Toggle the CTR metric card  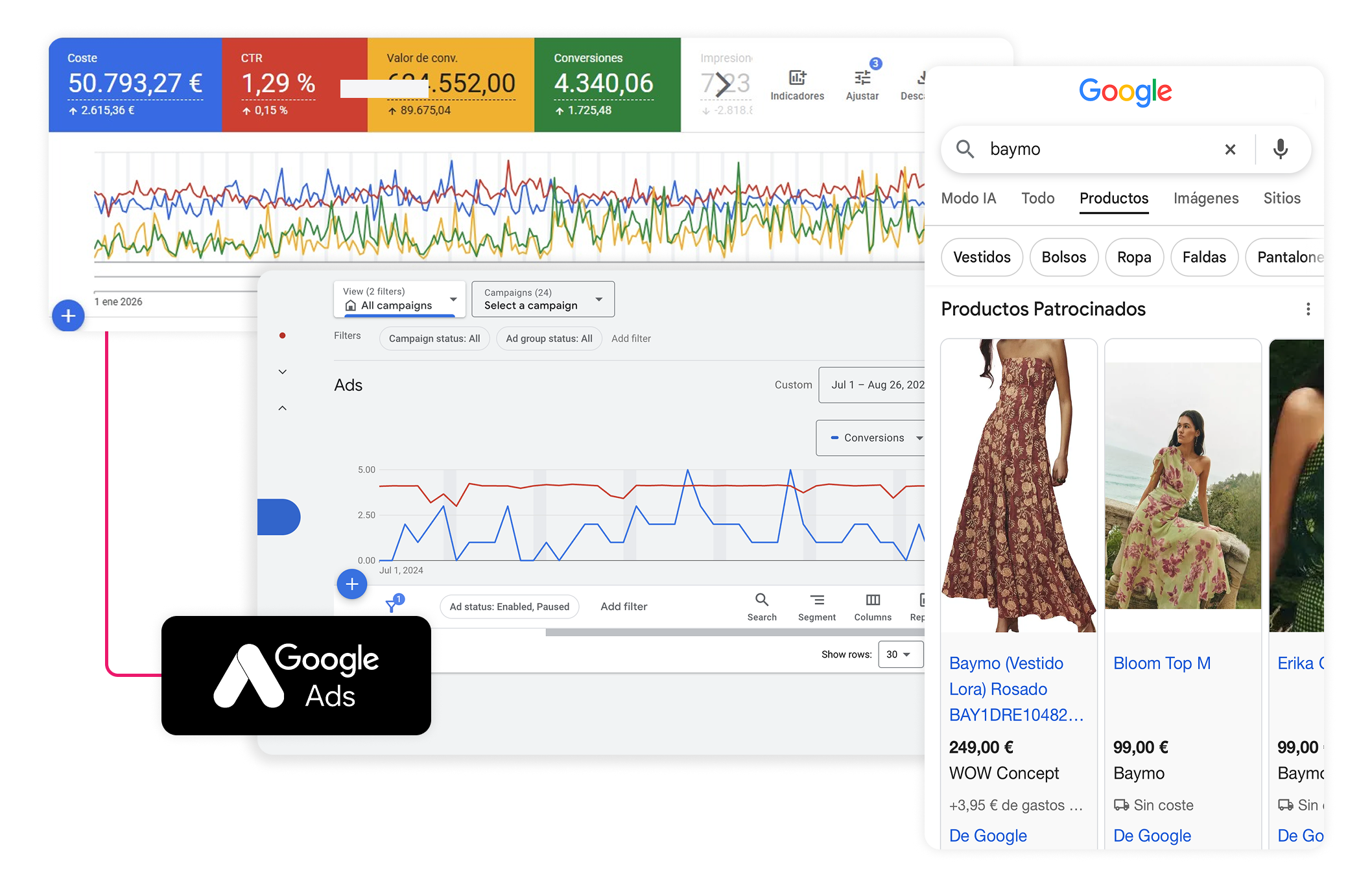[295, 85]
